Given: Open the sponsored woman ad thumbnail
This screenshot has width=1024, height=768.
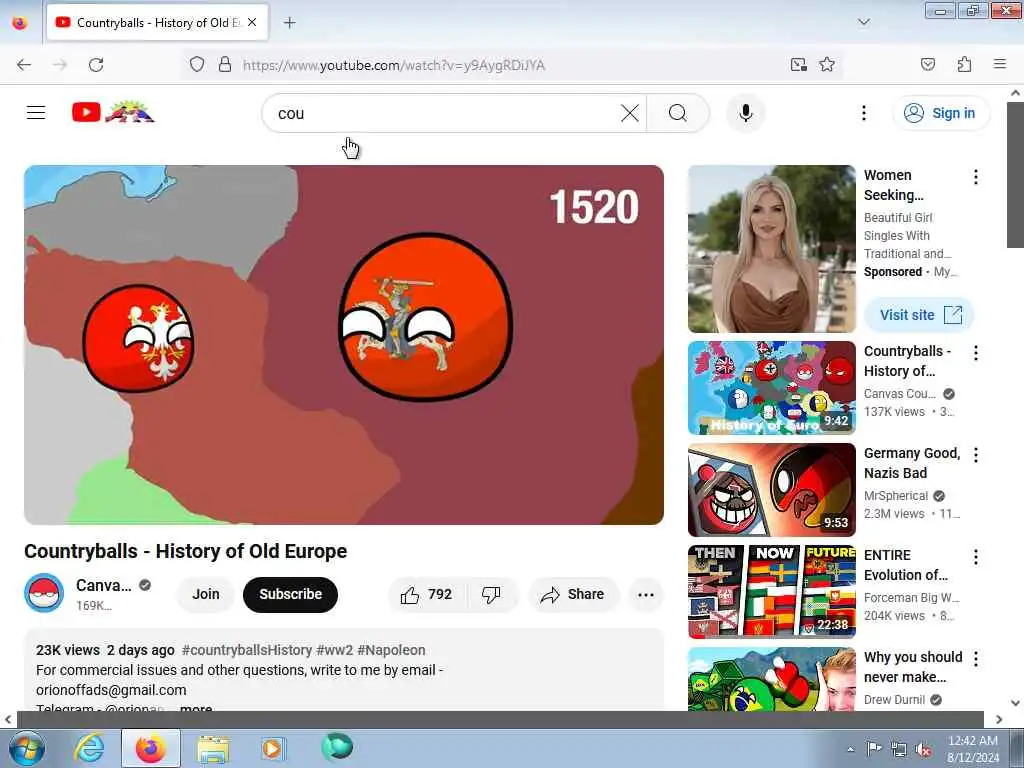Looking at the screenshot, I should [x=771, y=249].
